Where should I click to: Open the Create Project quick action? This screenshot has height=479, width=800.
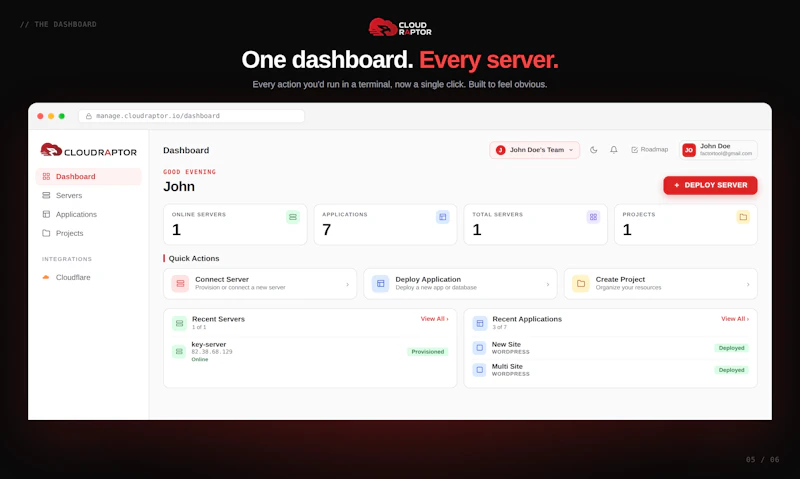pyautogui.click(x=661, y=284)
